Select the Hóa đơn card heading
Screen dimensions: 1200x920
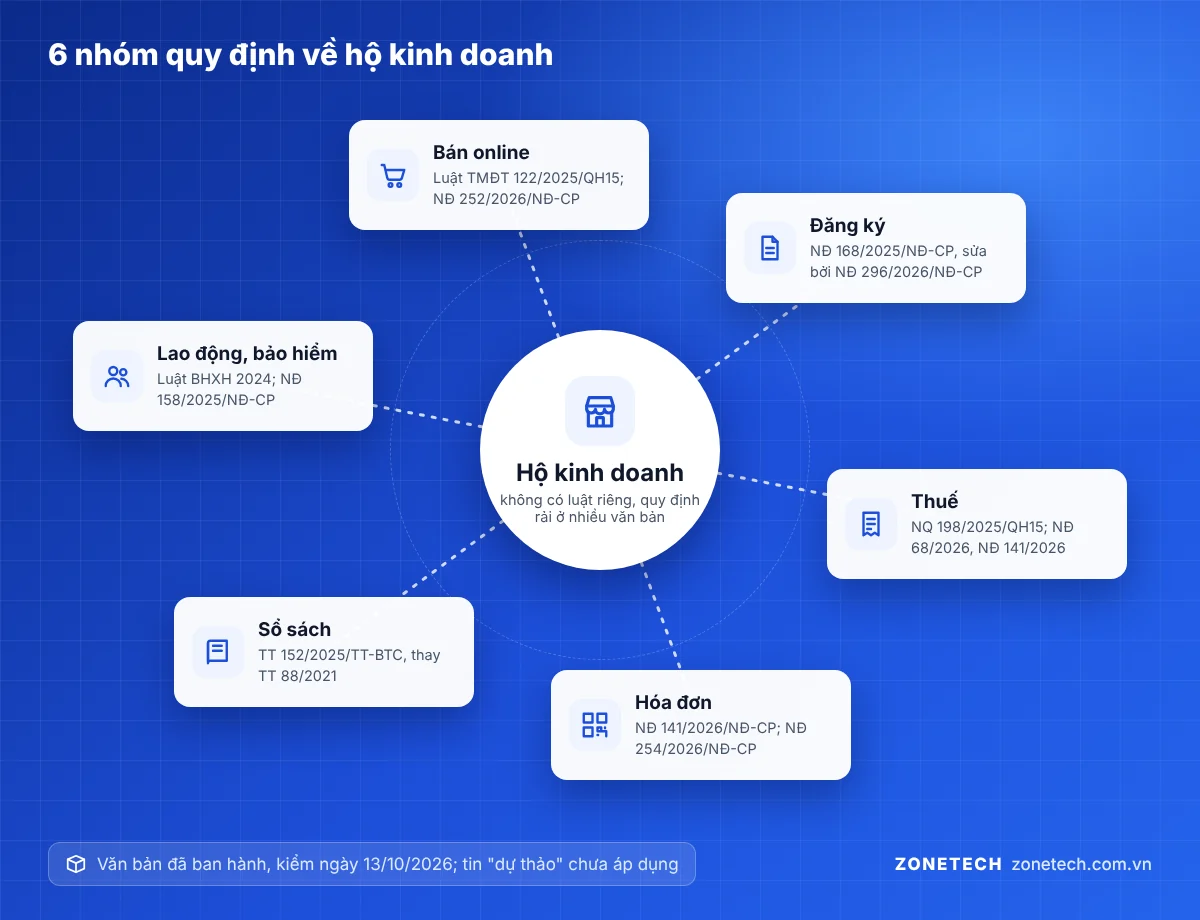[x=673, y=702]
